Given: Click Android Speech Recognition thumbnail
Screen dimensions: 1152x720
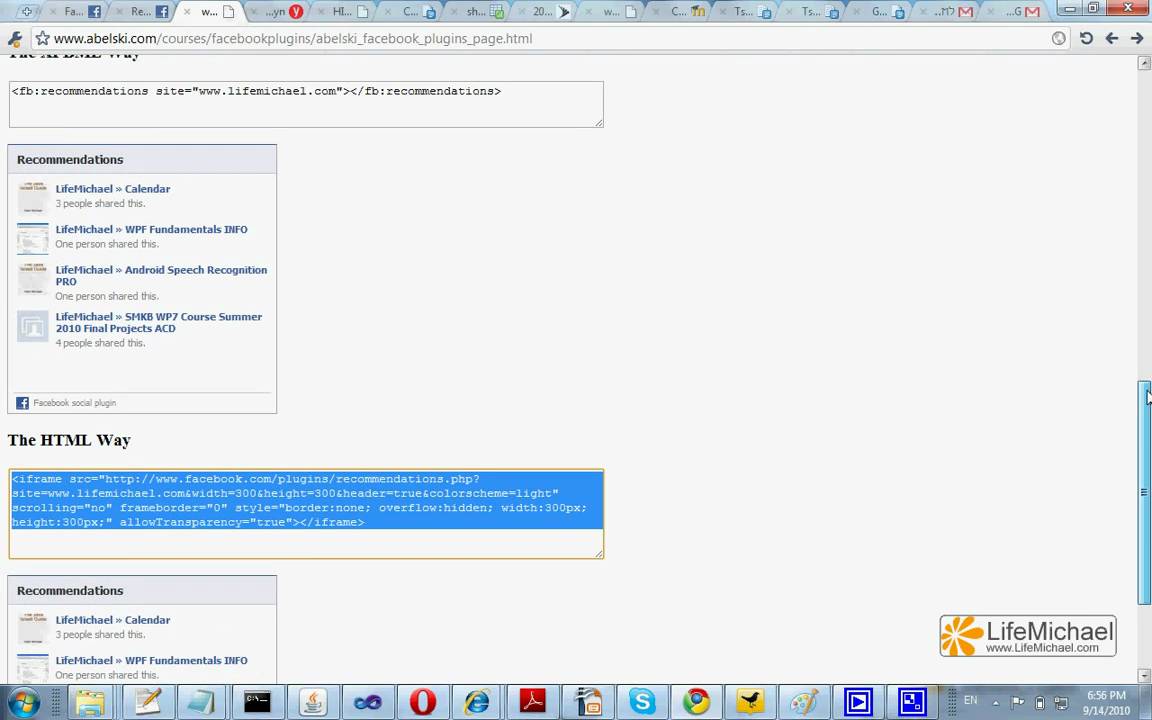Looking at the screenshot, I should (x=33, y=279).
